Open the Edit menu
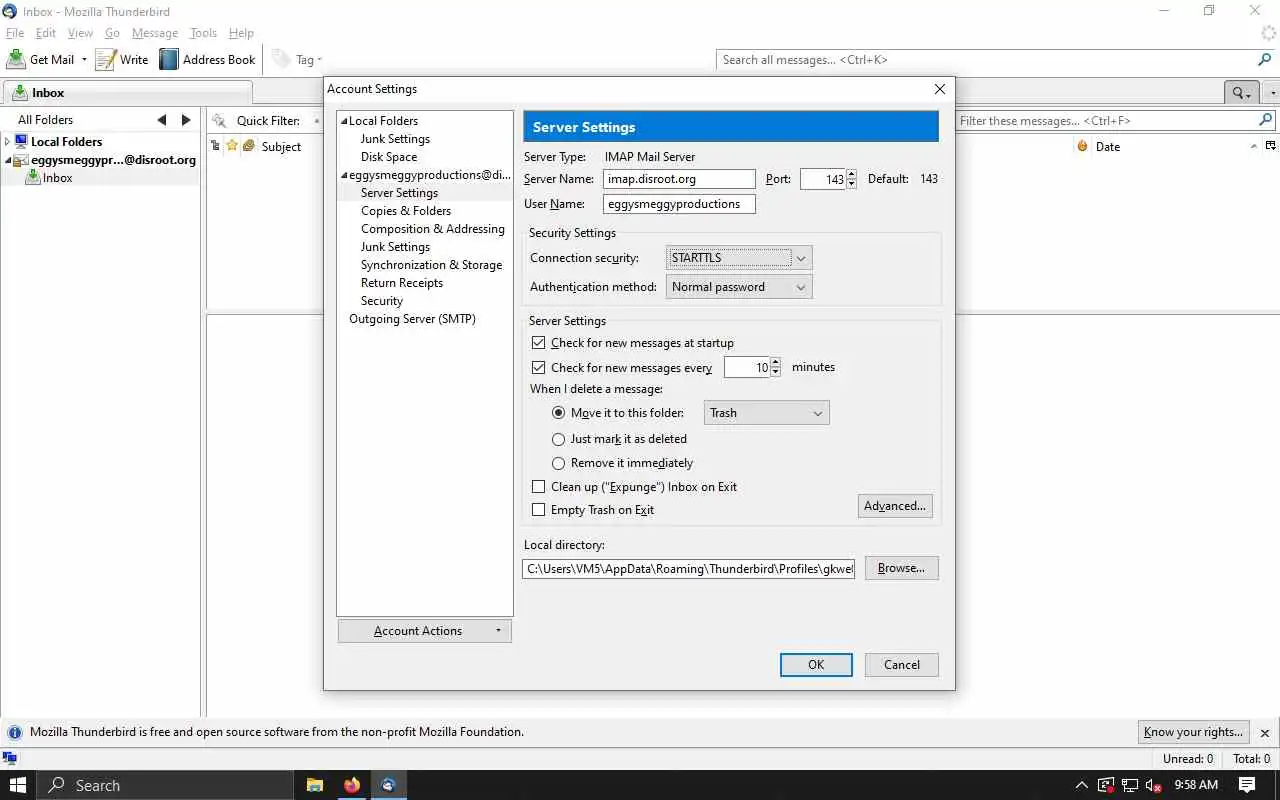The height and width of the screenshot is (800, 1280). tap(46, 33)
